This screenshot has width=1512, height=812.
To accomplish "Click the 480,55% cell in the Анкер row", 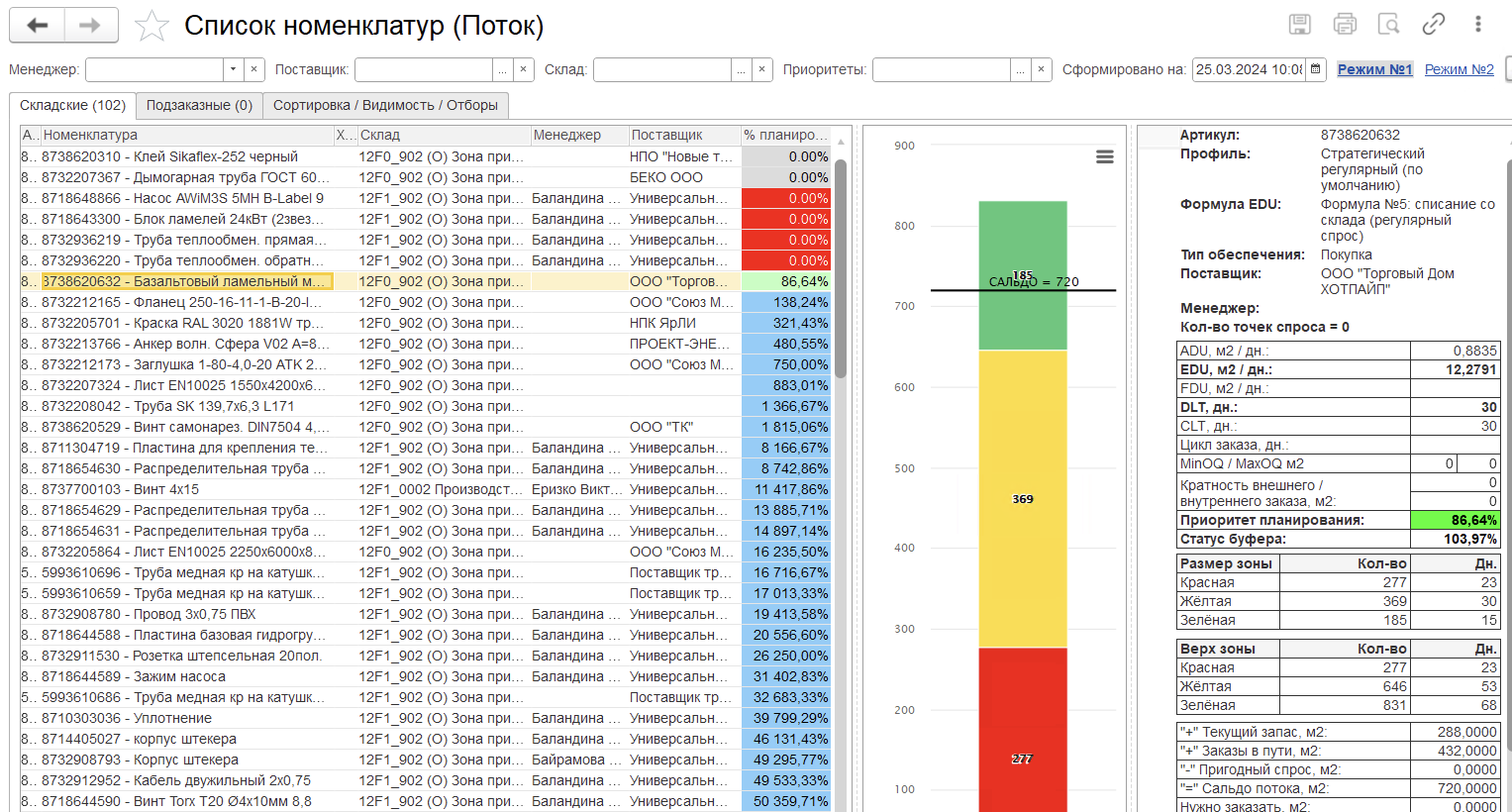I will click(x=786, y=344).
